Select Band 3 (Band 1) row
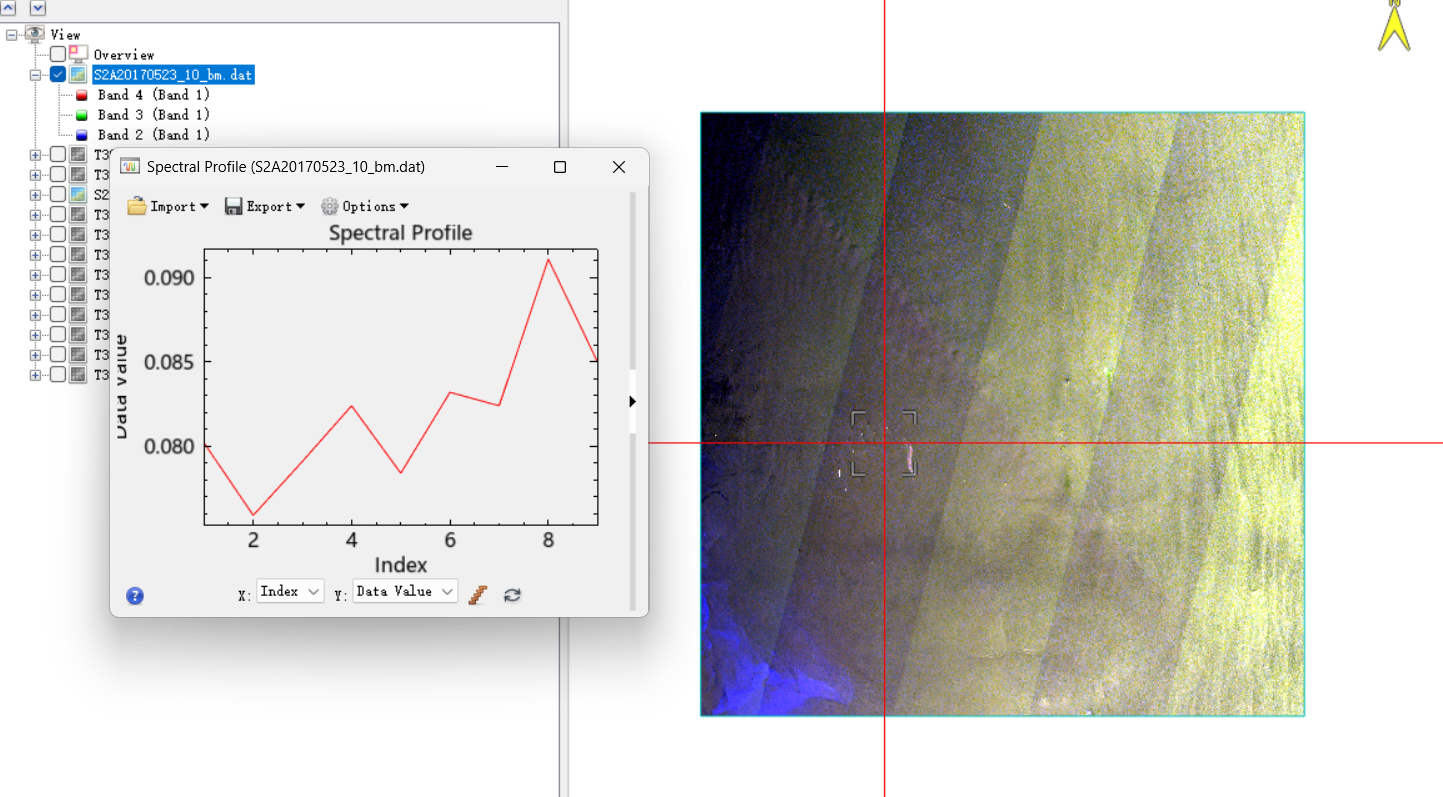 [153, 115]
